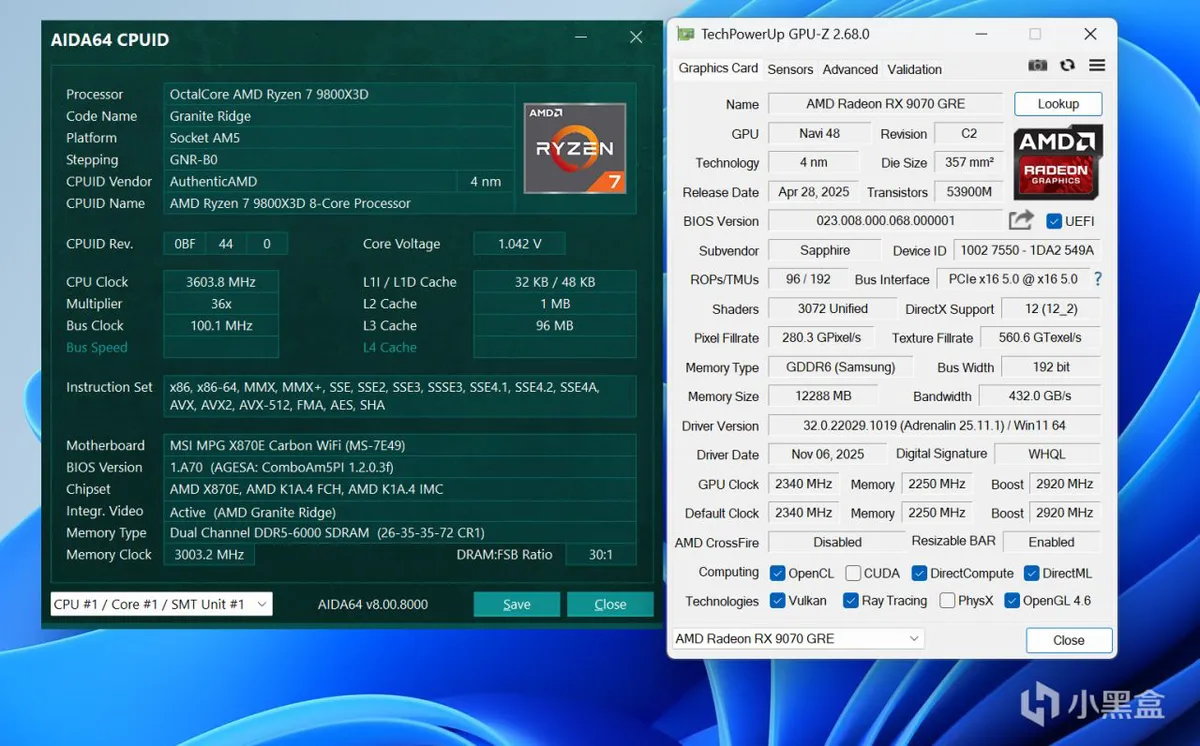Open the Advanced tab
Viewport: 1200px width, 746px height.
pyautogui.click(x=850, y=69)
